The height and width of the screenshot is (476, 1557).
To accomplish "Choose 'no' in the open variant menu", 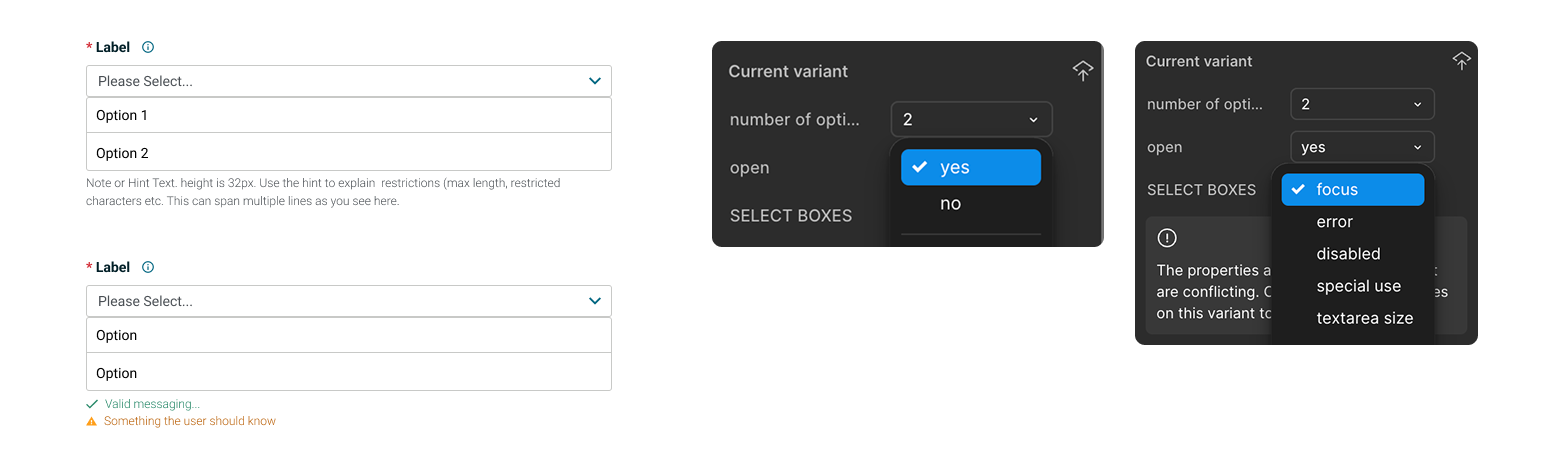I will 950,204.
